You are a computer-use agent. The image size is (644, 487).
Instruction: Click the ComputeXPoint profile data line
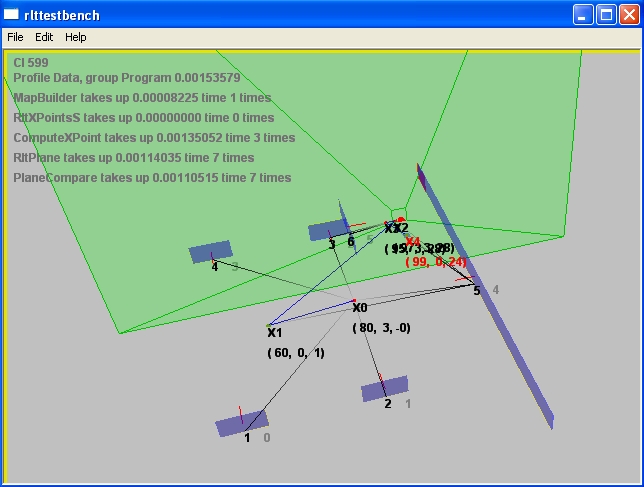tap(154, 138)
